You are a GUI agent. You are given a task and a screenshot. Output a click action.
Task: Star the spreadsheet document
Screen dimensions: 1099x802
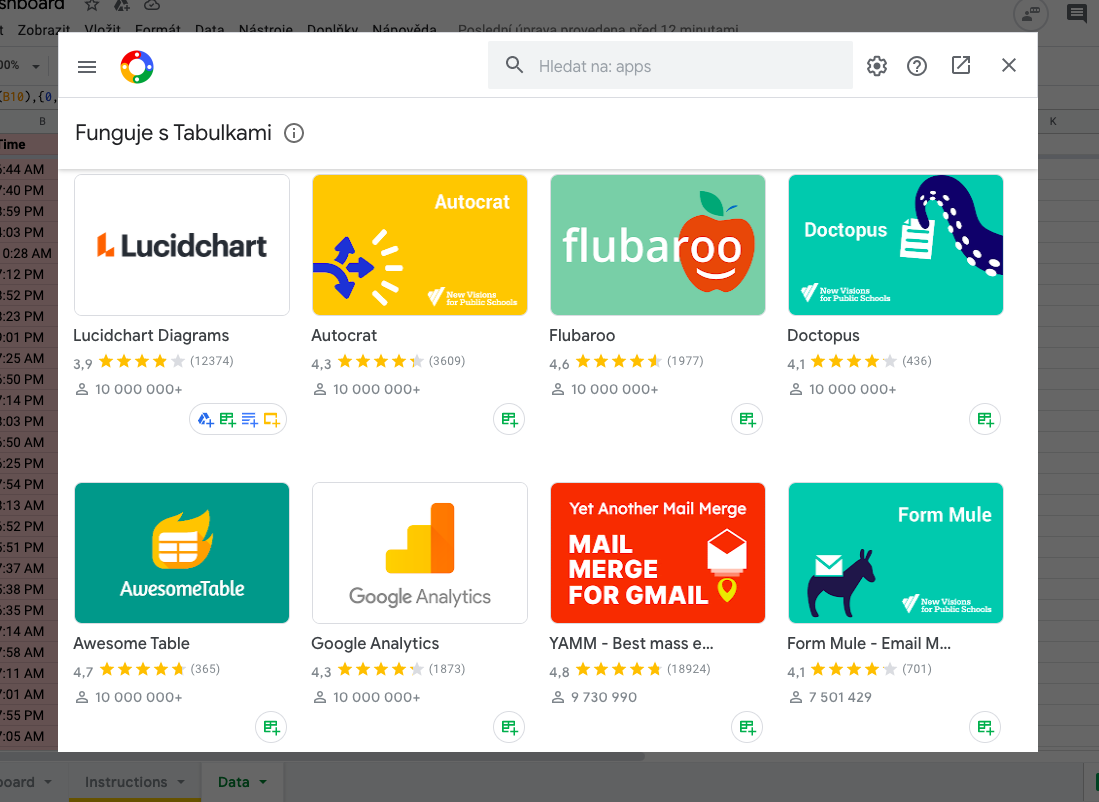(x=92, y=6)
